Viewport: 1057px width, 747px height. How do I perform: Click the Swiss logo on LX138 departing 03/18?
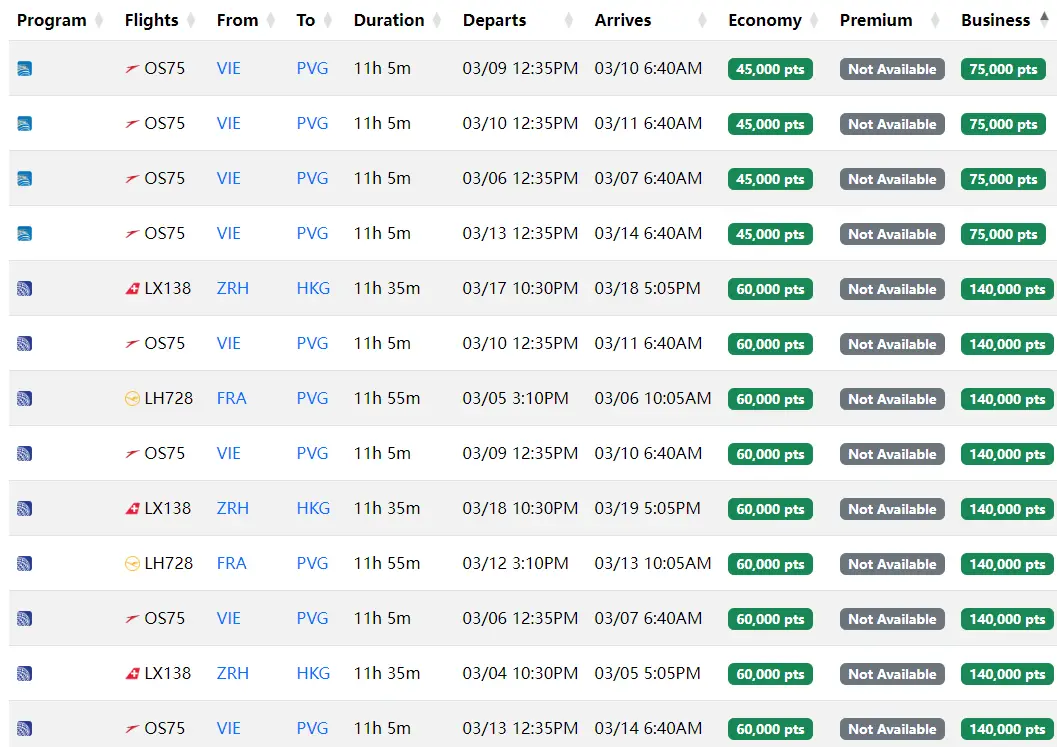click(x=132, y=509)
